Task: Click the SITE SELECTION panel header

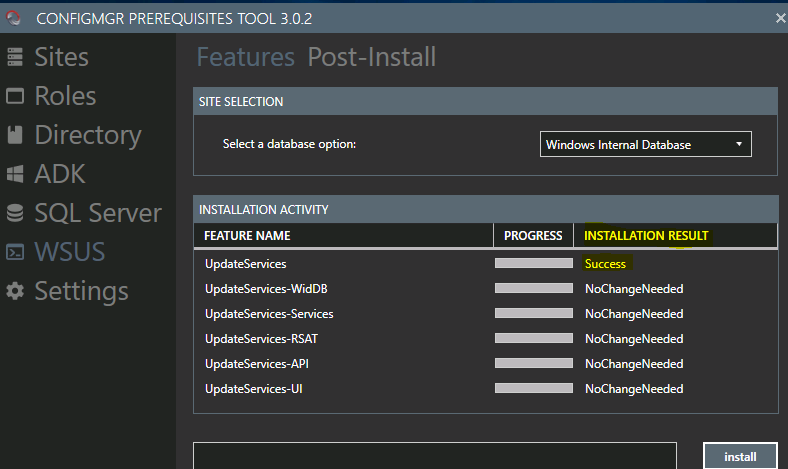Action: point(485,102)
